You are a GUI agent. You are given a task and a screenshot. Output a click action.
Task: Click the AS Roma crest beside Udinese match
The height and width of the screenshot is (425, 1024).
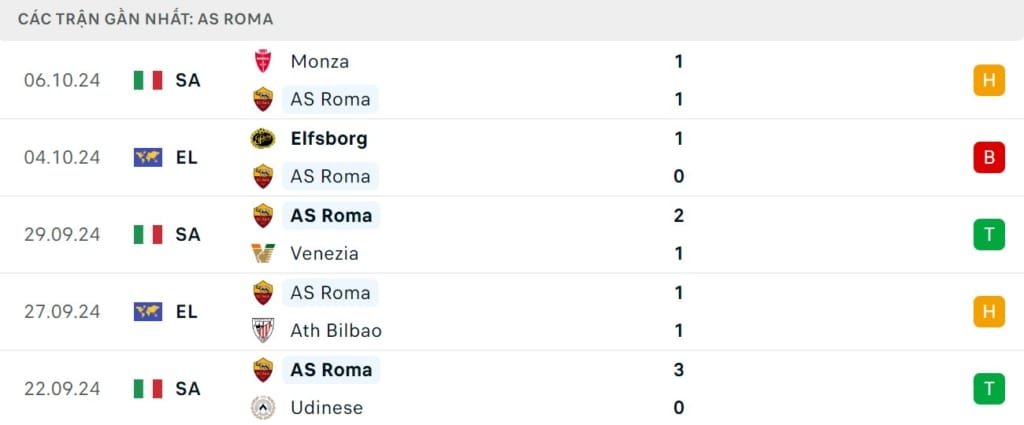tap(263, 370)
